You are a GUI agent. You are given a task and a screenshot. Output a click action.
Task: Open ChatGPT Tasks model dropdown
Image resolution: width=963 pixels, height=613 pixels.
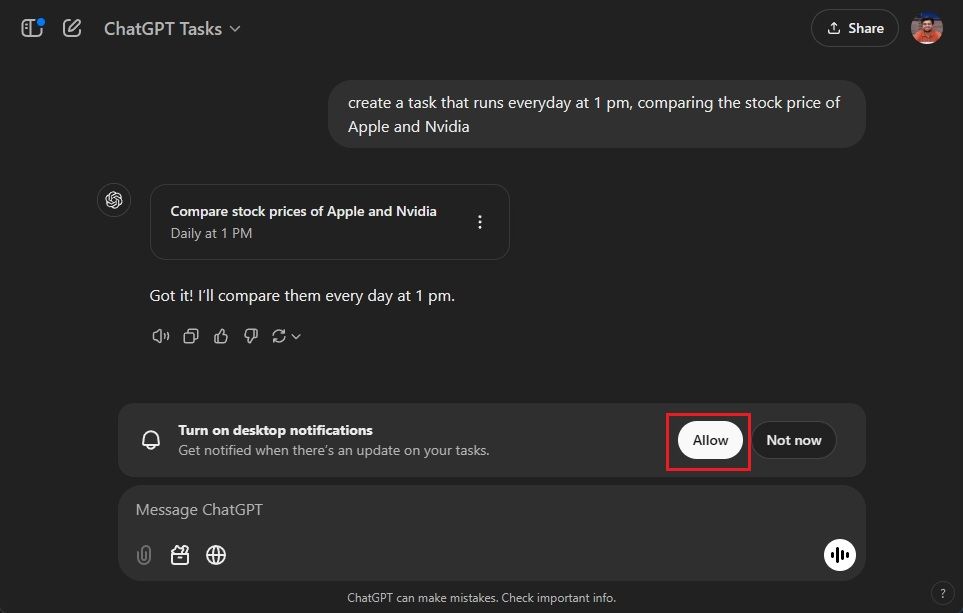pyautogui.click(x=172, y=28)
